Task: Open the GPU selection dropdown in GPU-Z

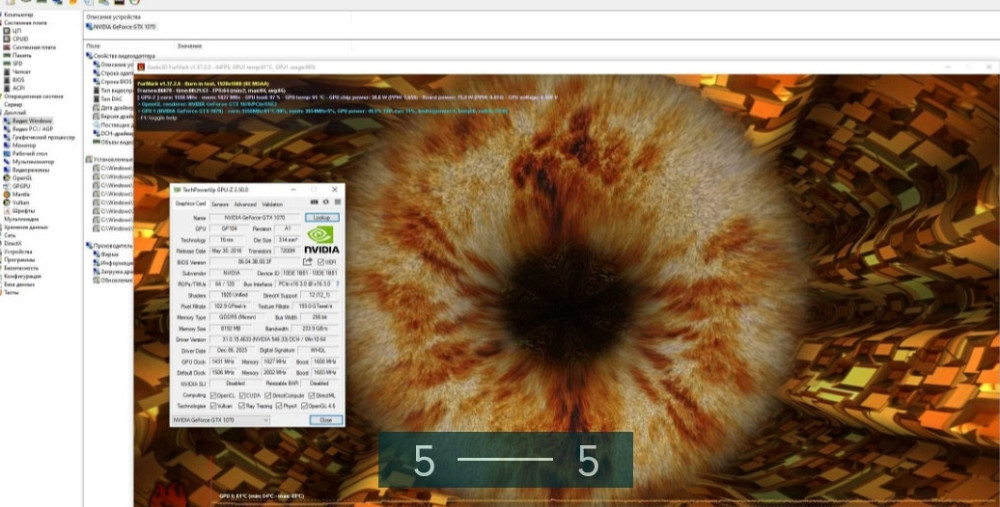Action: 220,420
